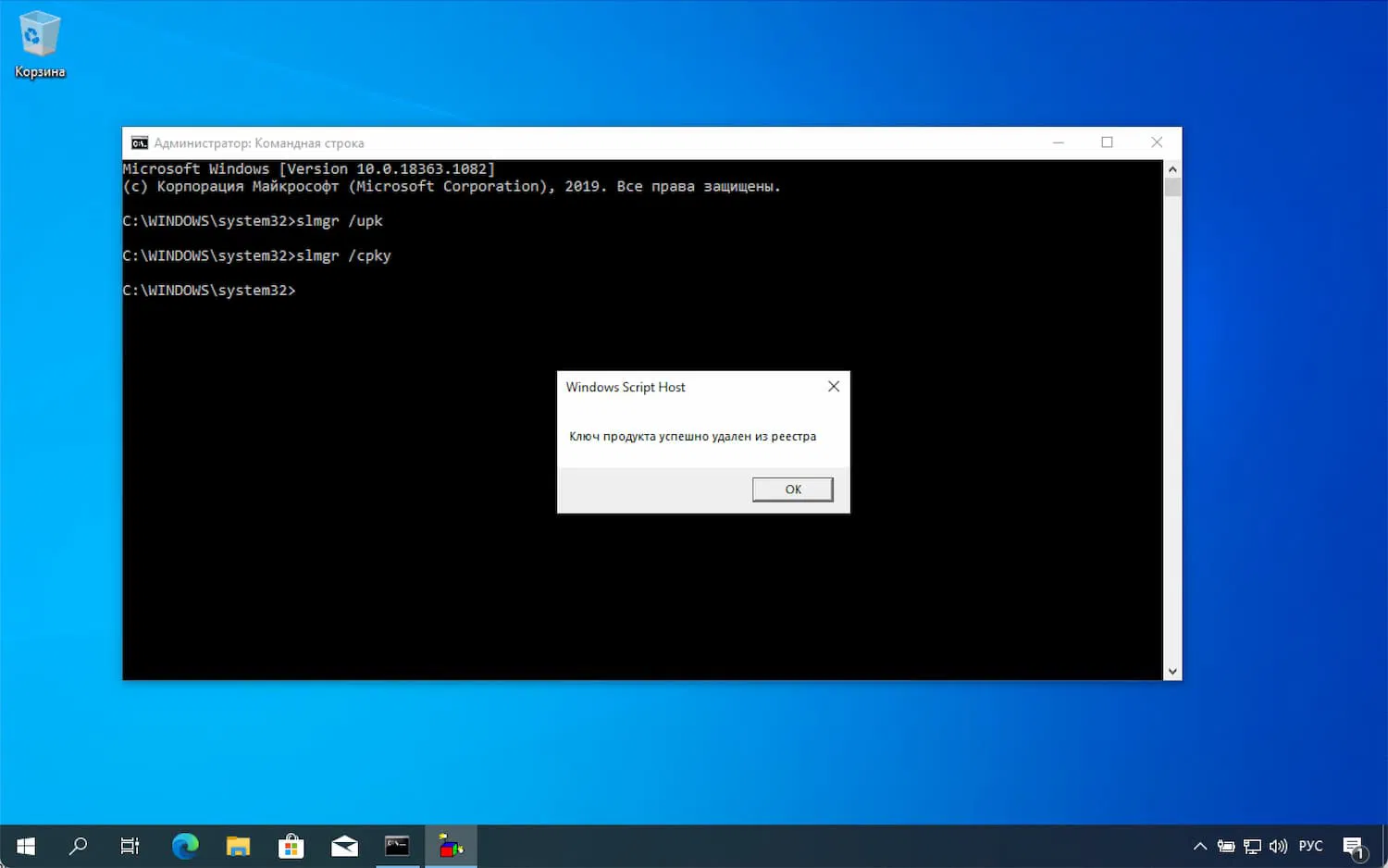The image size is (1388, 868).
Task: Open the Mail app
Action: (x=343, y=846)
